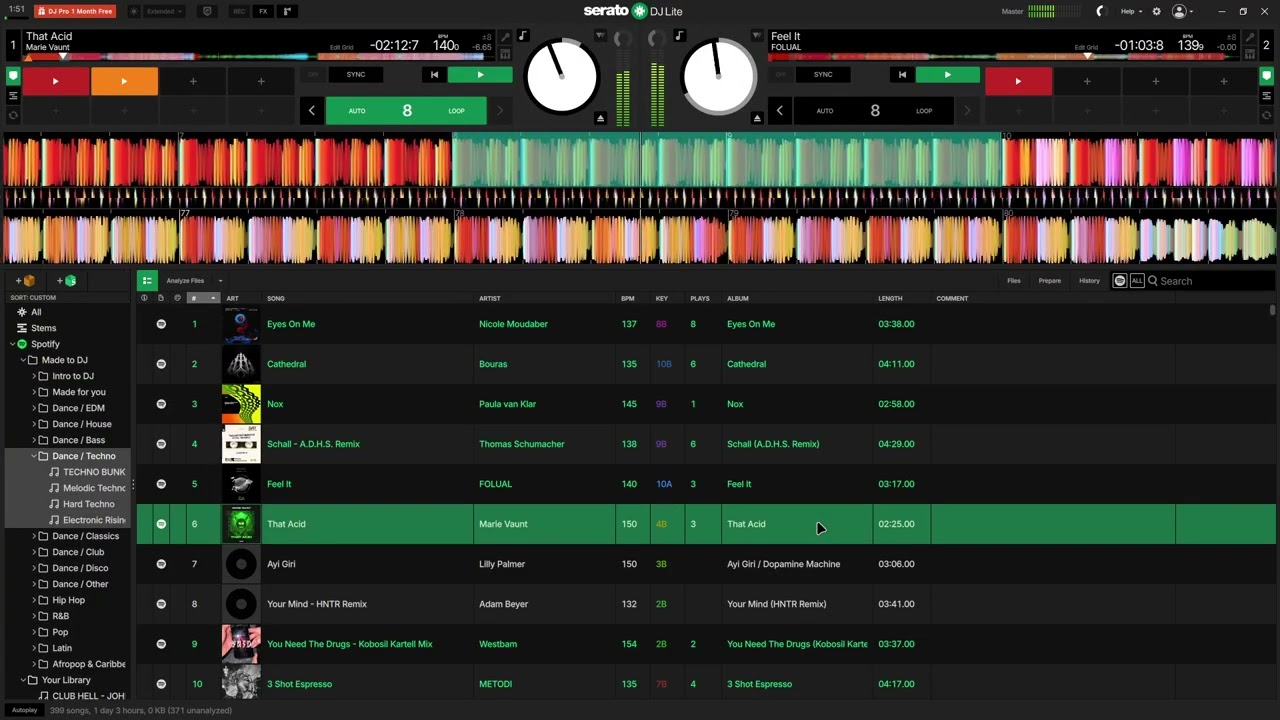The width and height of the screenshot is (1280, 720).
Task: Toggle the OFF sync button on deck 2
Action: tap(781, 74)
